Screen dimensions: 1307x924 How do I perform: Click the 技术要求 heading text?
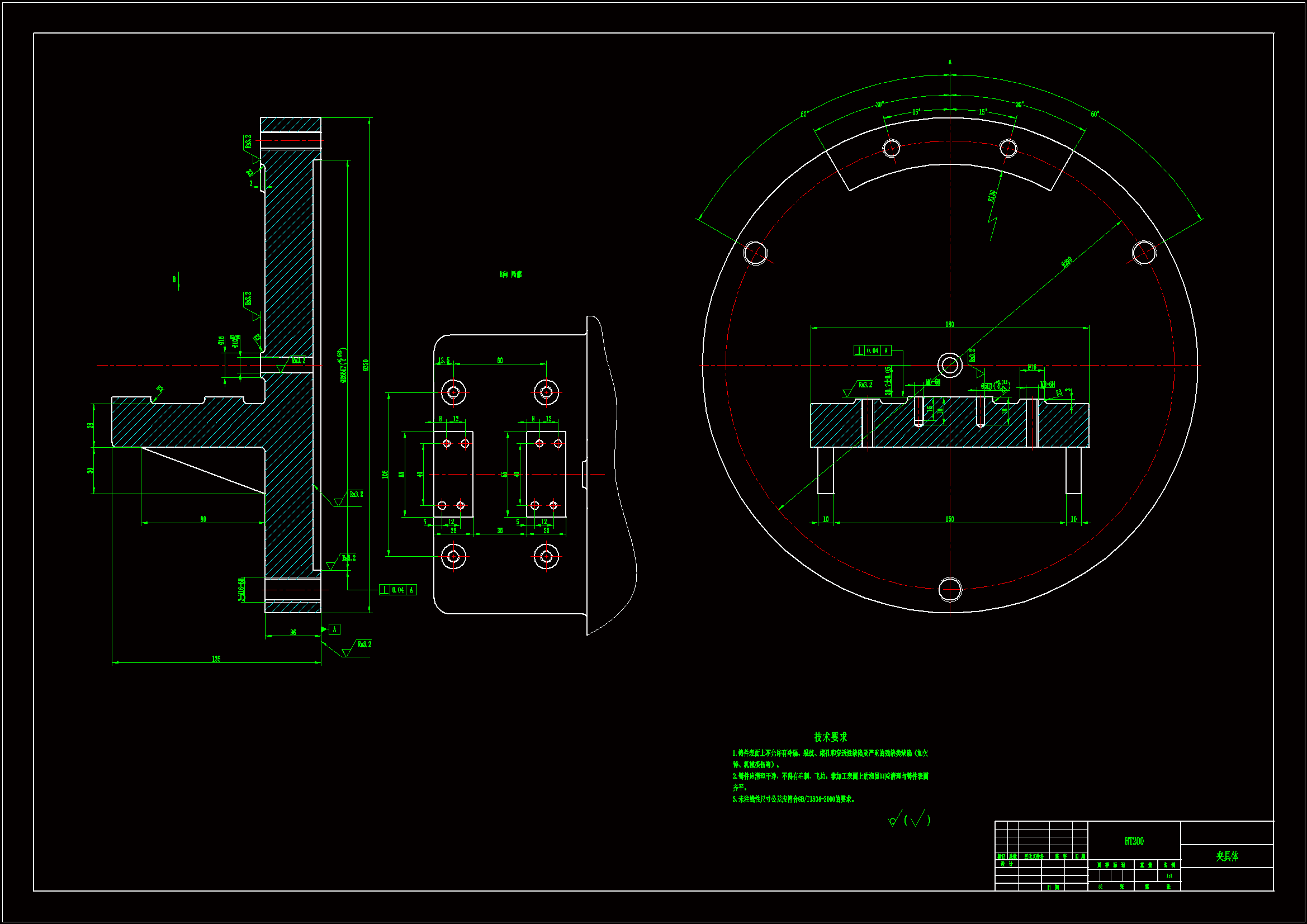pos(830,737)
